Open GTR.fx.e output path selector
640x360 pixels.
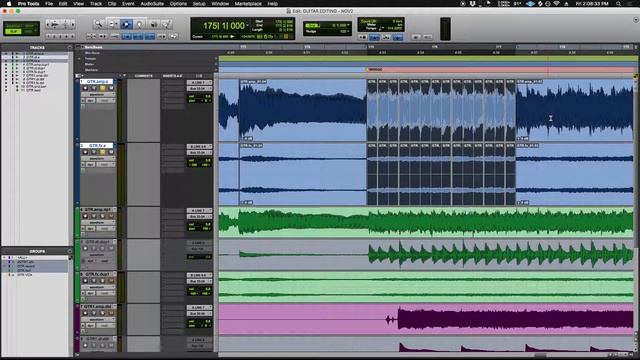199,153
